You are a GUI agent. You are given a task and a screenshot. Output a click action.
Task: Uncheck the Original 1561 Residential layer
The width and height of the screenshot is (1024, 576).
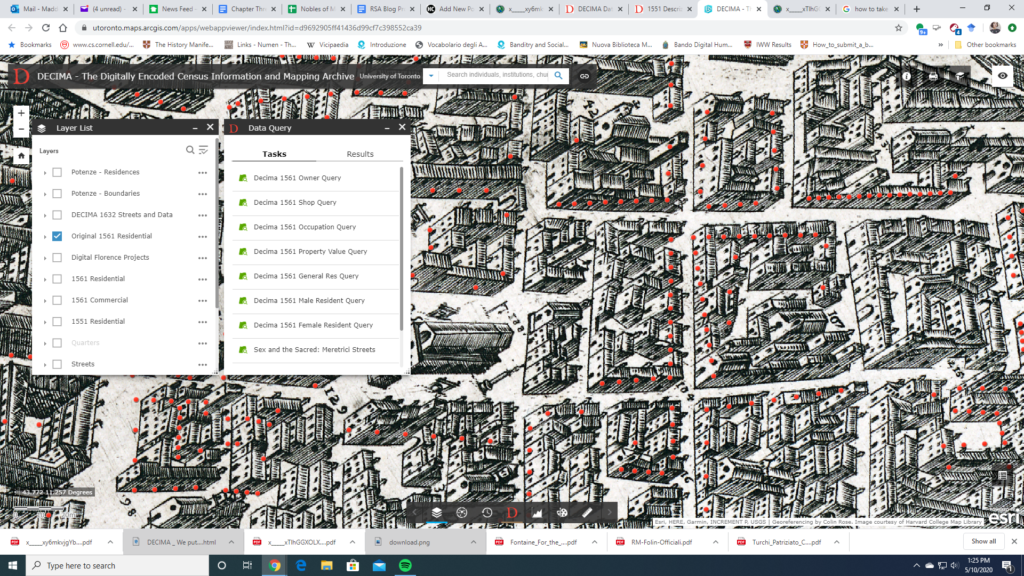pos(57,236)
